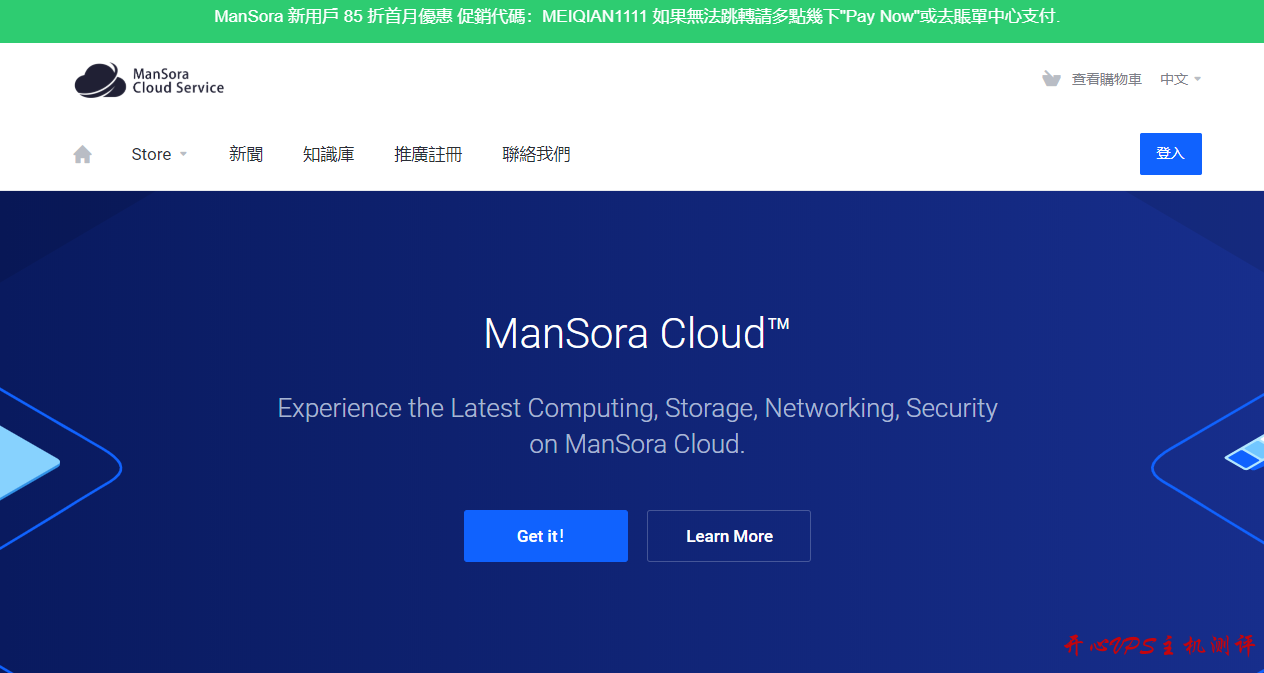Click the ManSora cloud logo icon
The image size is (1264, 673).
(100, 80)
